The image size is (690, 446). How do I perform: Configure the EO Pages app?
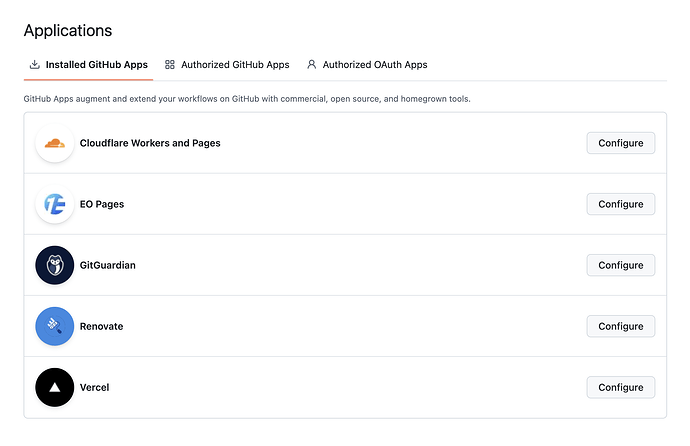pos(620,204)
